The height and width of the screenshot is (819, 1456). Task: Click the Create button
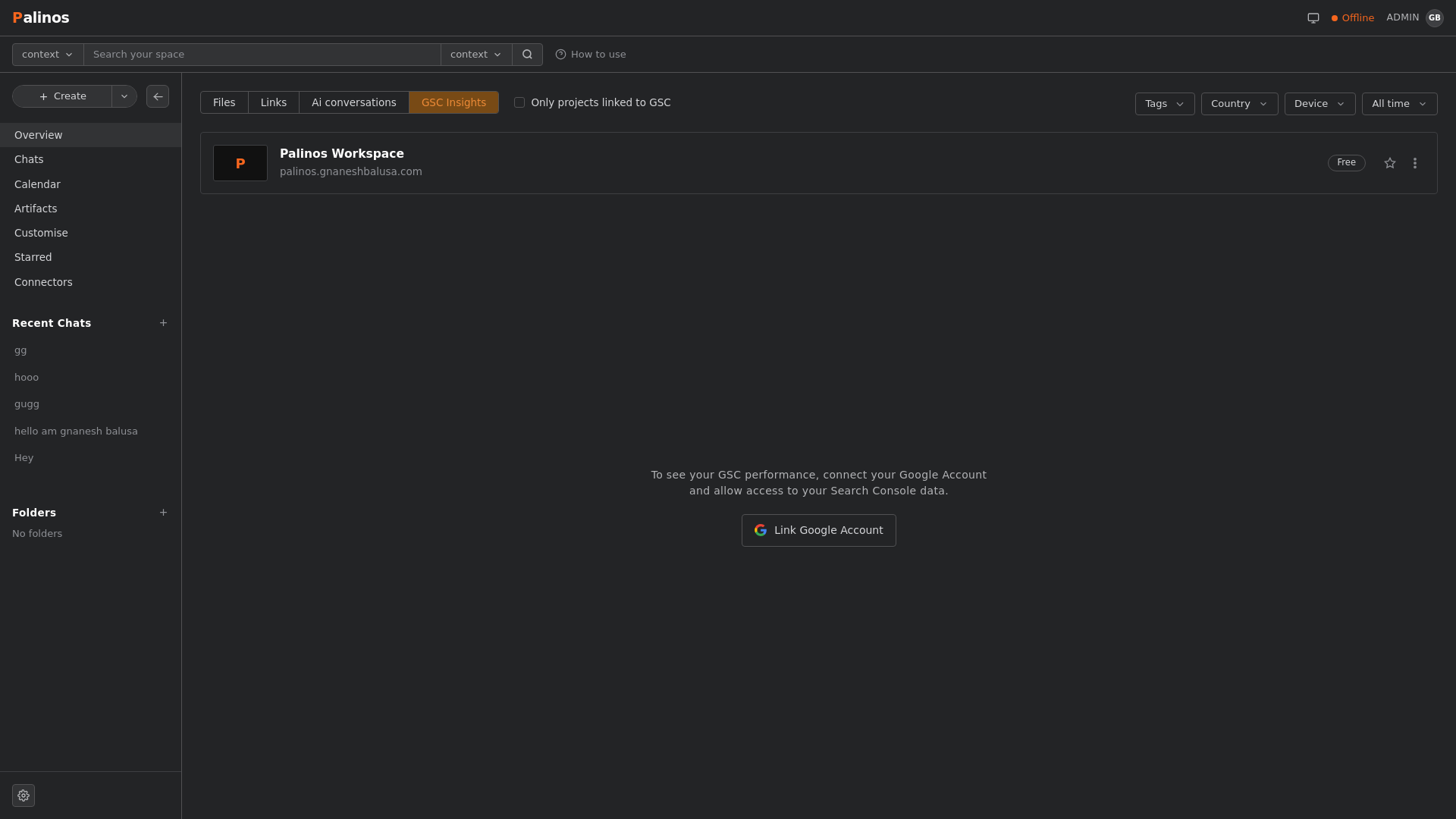point(62,96)
